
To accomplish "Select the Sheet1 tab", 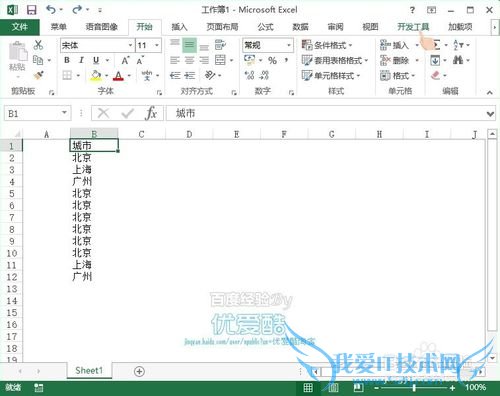I will 89,371.
